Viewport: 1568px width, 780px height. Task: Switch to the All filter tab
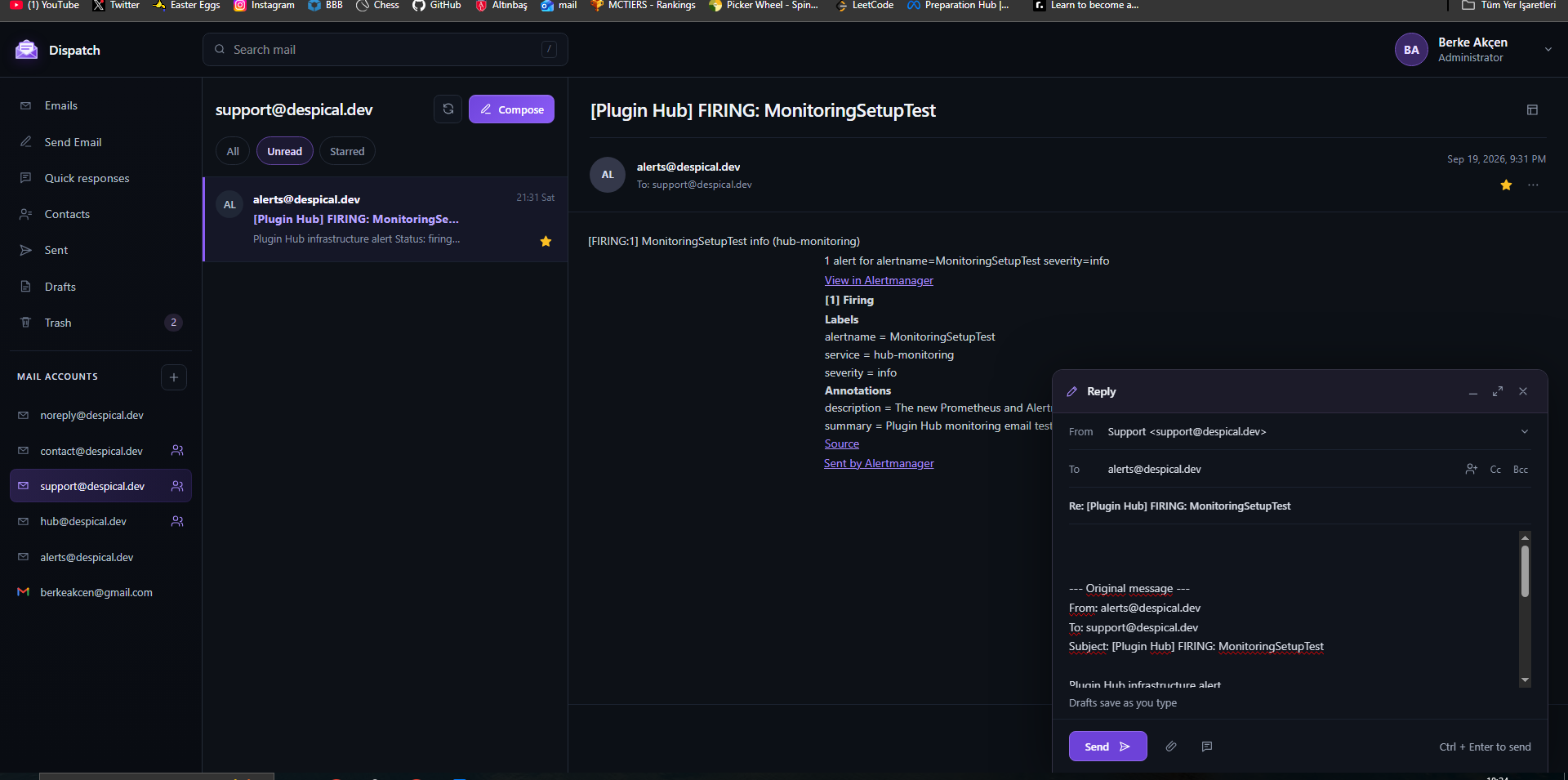233,151
